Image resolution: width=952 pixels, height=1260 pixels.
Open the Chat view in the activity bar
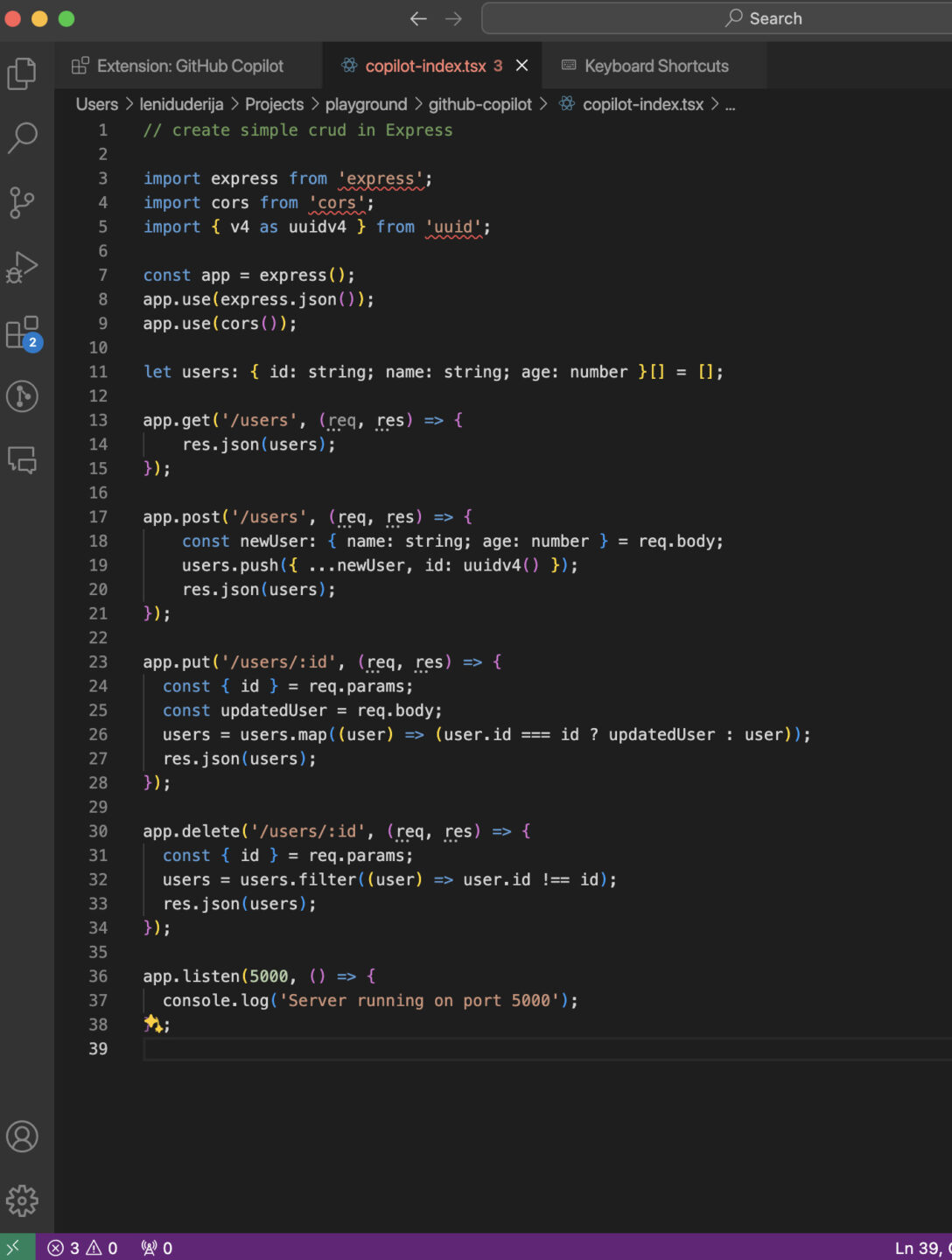click(23, 460)
